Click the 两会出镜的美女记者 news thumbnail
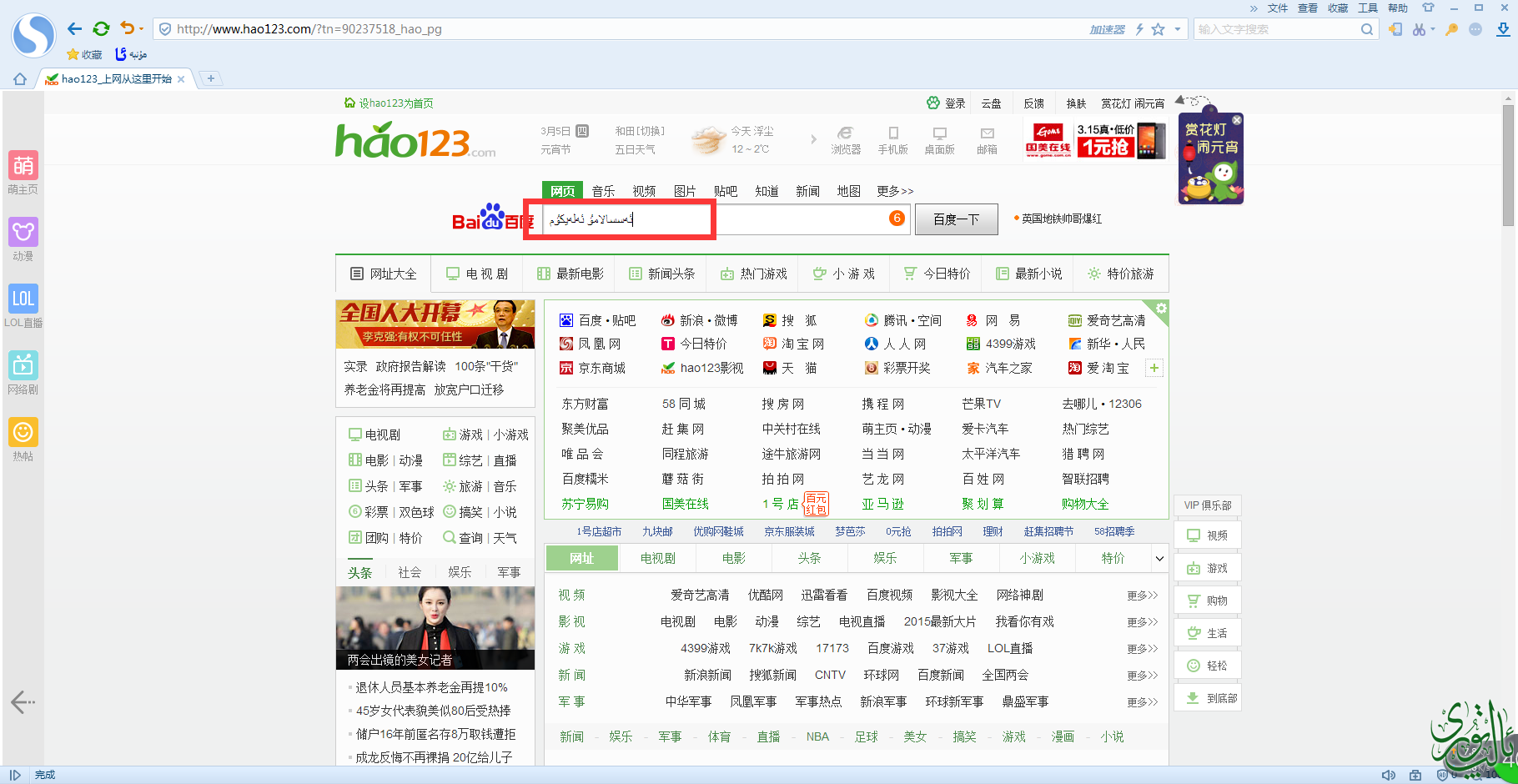1518x784 pixels. click(x=435, y=628)
